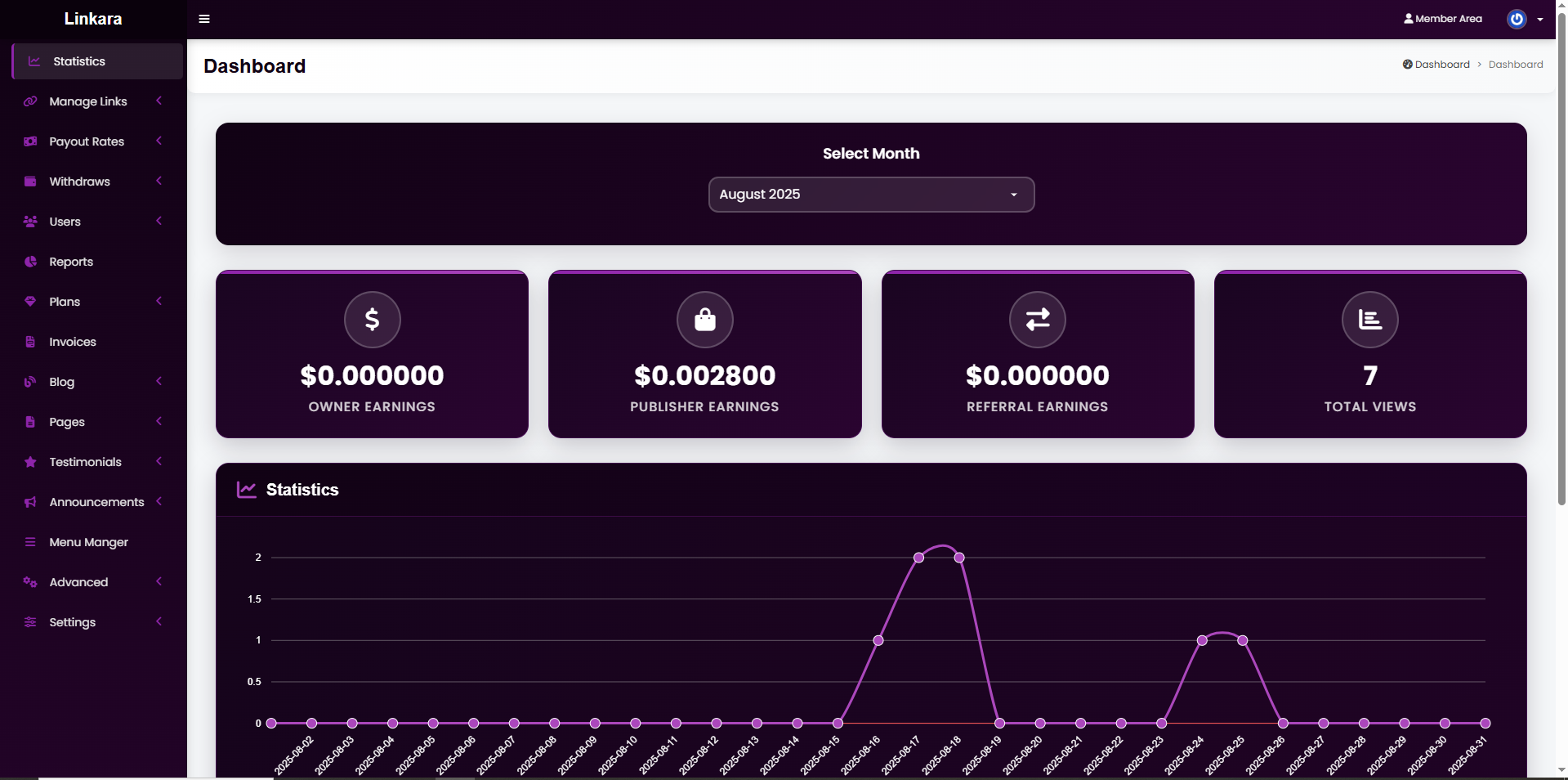The width and height of the screenshot is (1568, 780).
Task: Expand the Blog submenu chevron
Action: coord(159,381)
